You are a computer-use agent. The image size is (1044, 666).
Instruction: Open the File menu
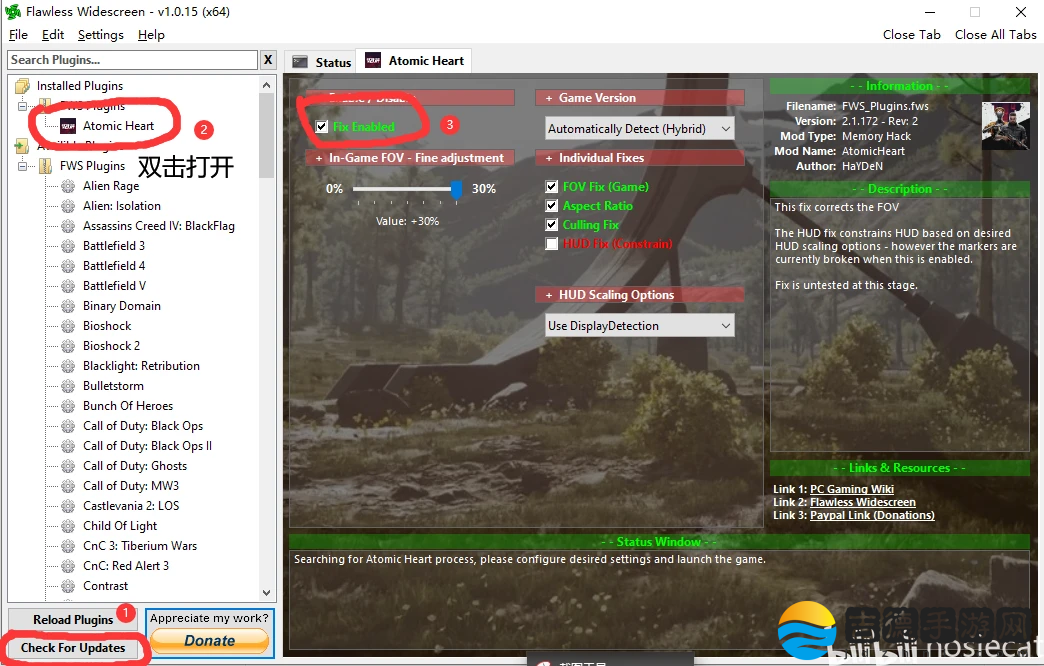click(x=18, y=35)
